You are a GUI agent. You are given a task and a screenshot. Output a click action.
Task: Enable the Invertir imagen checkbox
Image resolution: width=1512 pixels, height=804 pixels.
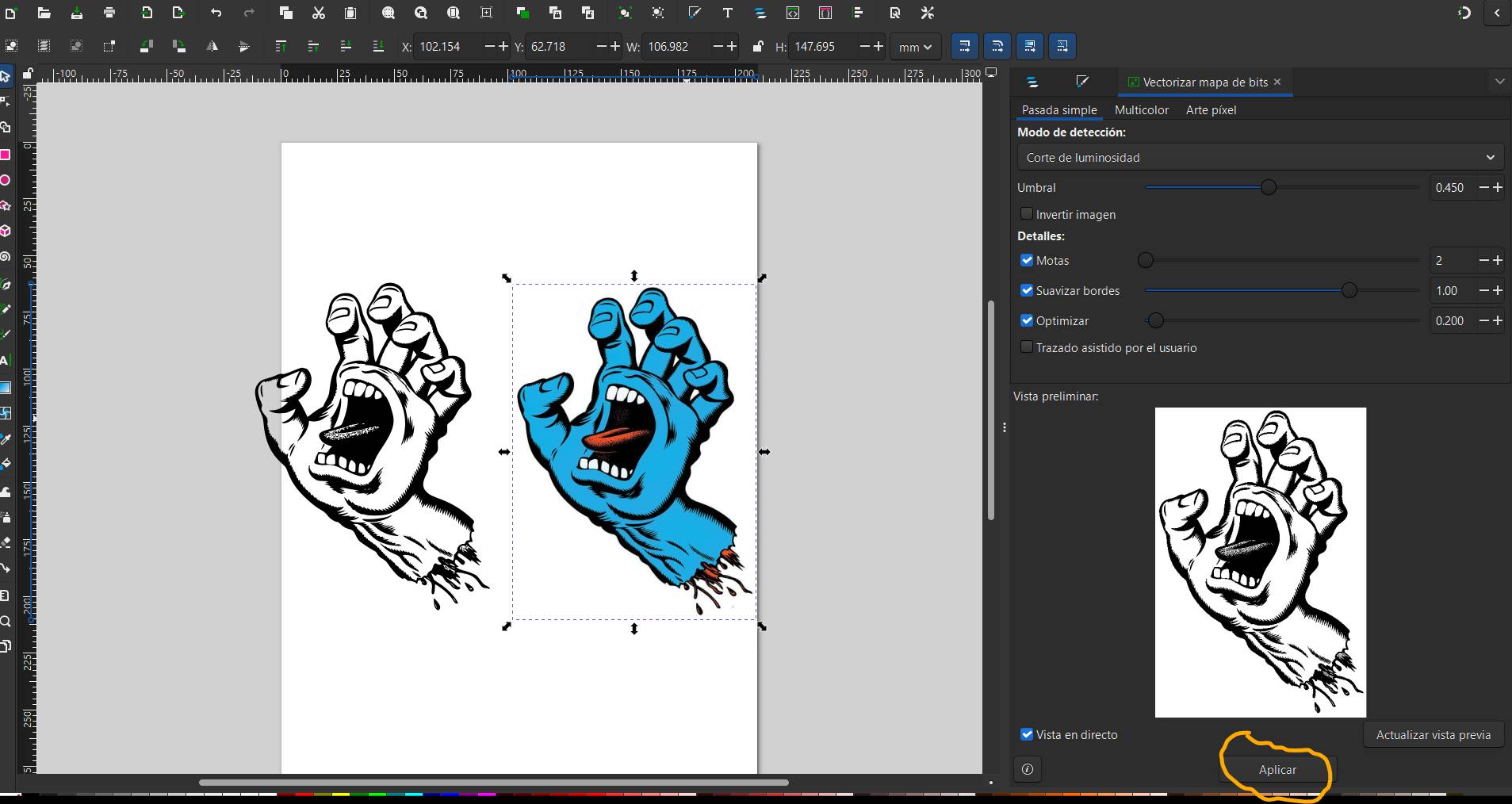tap(1027, 214)
